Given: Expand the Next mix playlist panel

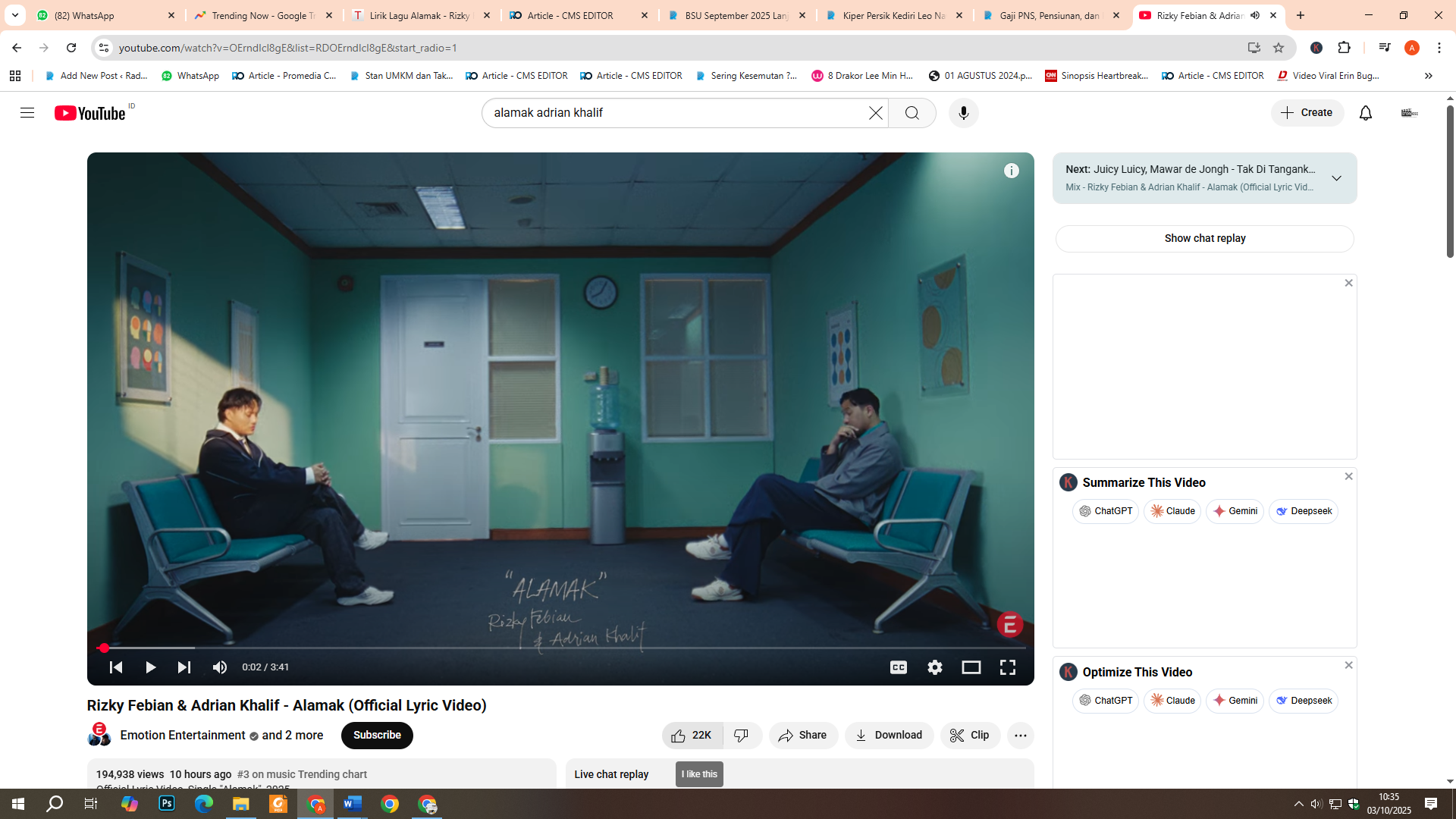Looking at the screenshot, I should pos(1336,178).
